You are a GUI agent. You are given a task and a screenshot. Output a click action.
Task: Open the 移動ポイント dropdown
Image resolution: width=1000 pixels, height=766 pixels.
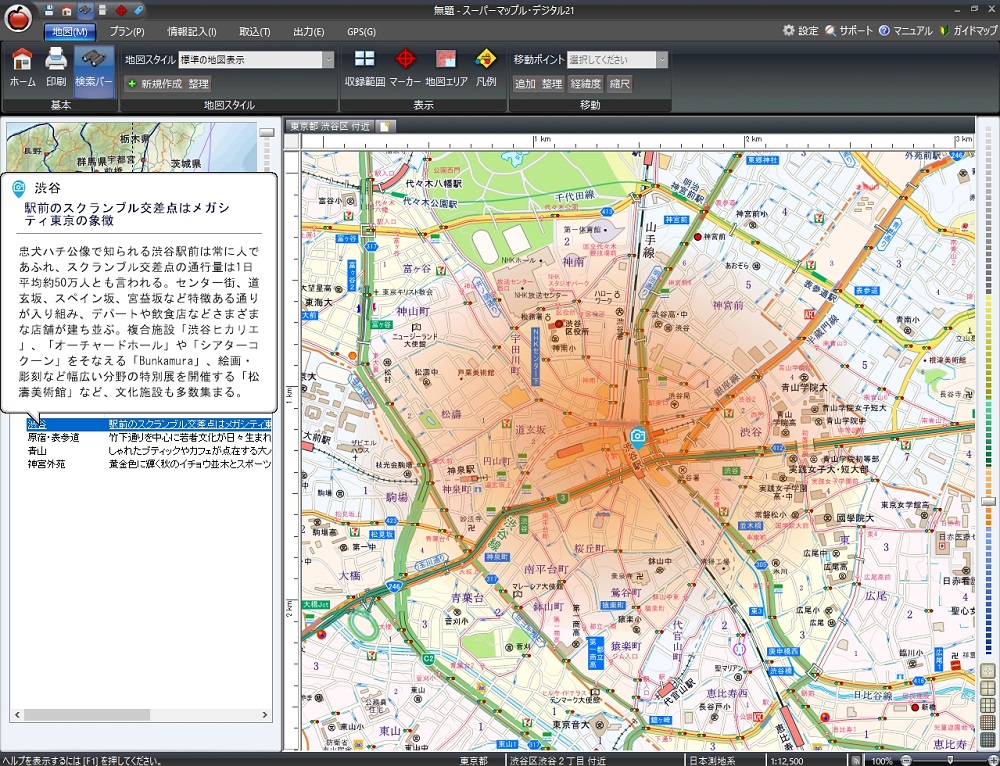click(x=662, y=59)
